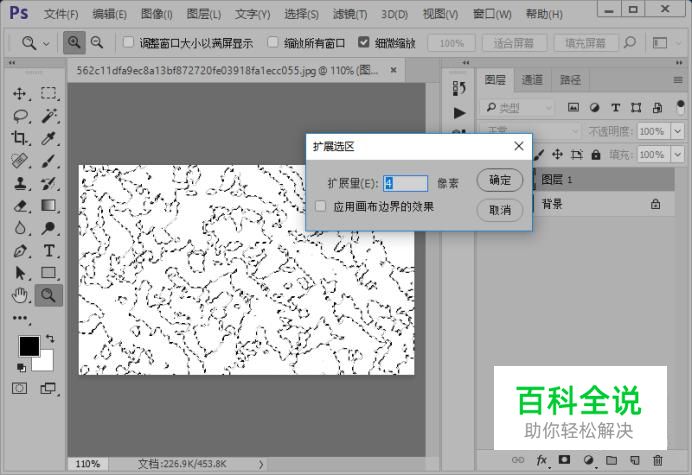Select the Lasso tool
Image resolution: width=692 pixels, height=475 pixels.
click(19, 116)
